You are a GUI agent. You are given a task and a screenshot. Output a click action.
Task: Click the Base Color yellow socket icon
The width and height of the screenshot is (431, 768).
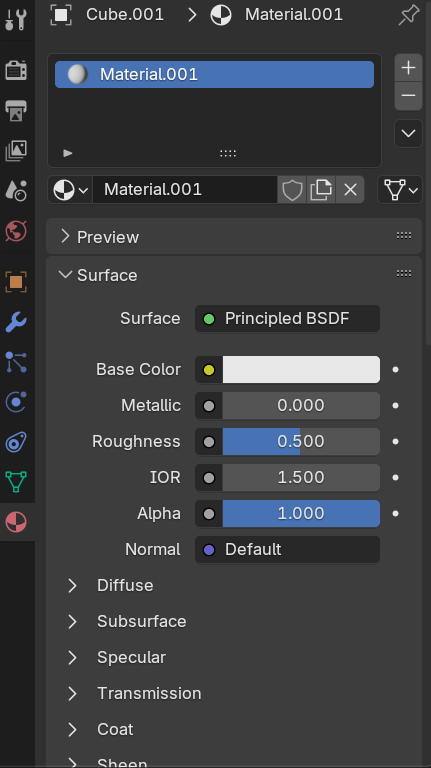point(209,370)
